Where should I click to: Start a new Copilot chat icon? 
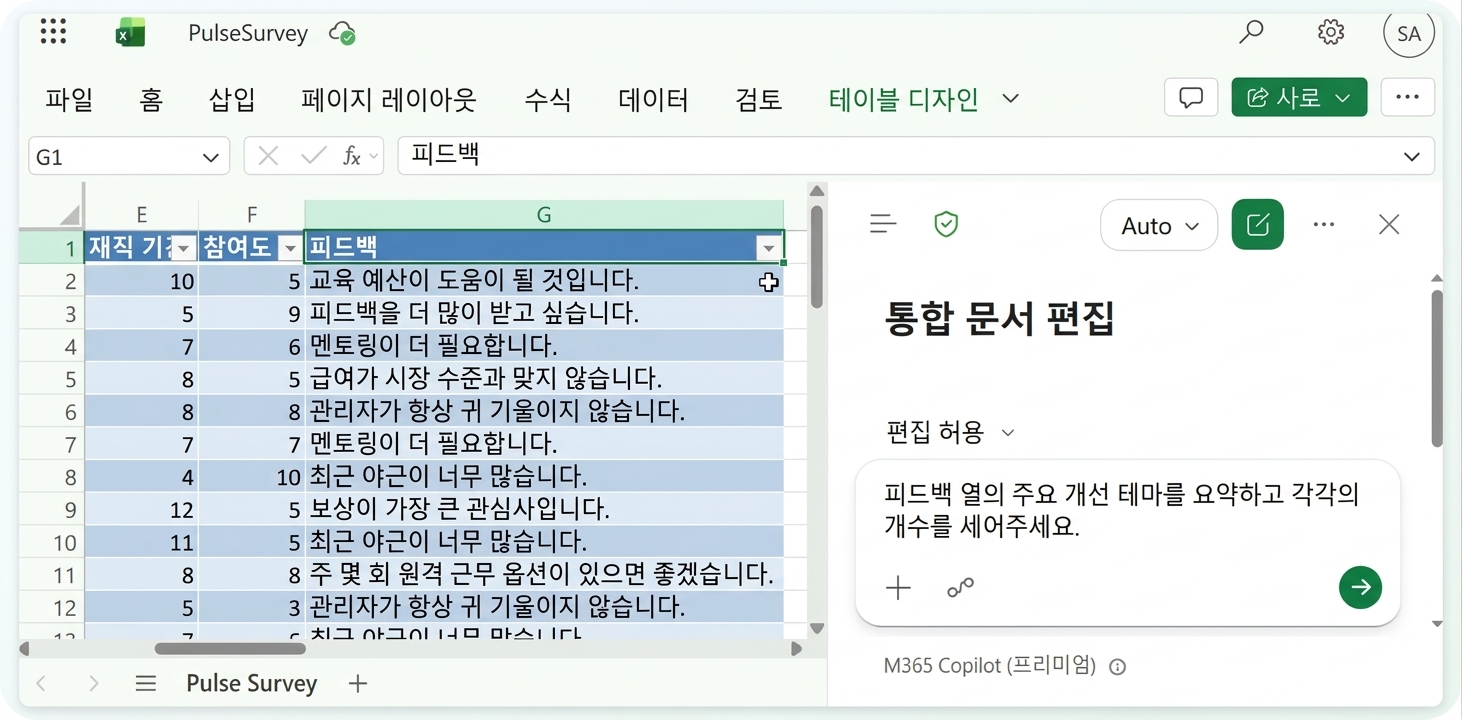click(1258, 224)
